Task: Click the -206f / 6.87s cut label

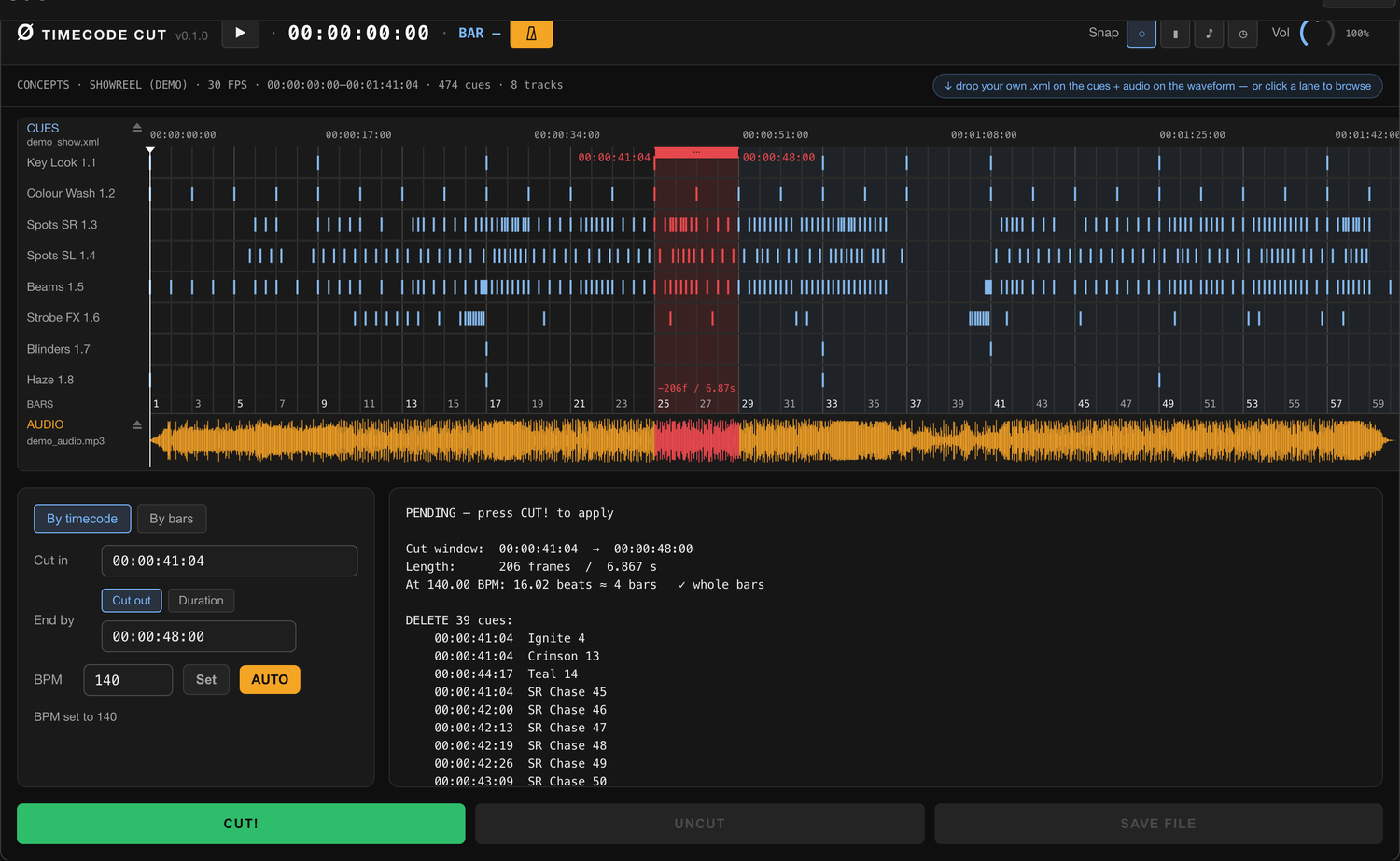Action: pos(696,388)
